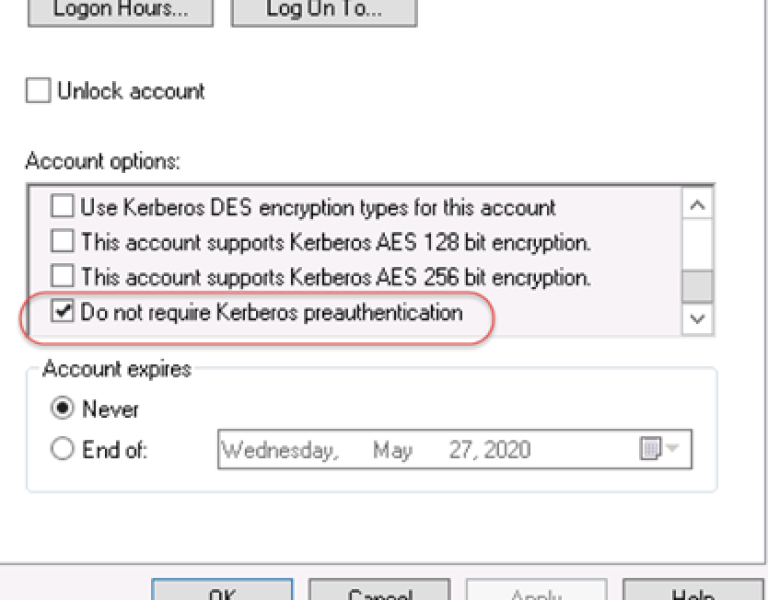The image size is (768, 600).
Task: Open Help from the dialog
Action: click(692, 591)
